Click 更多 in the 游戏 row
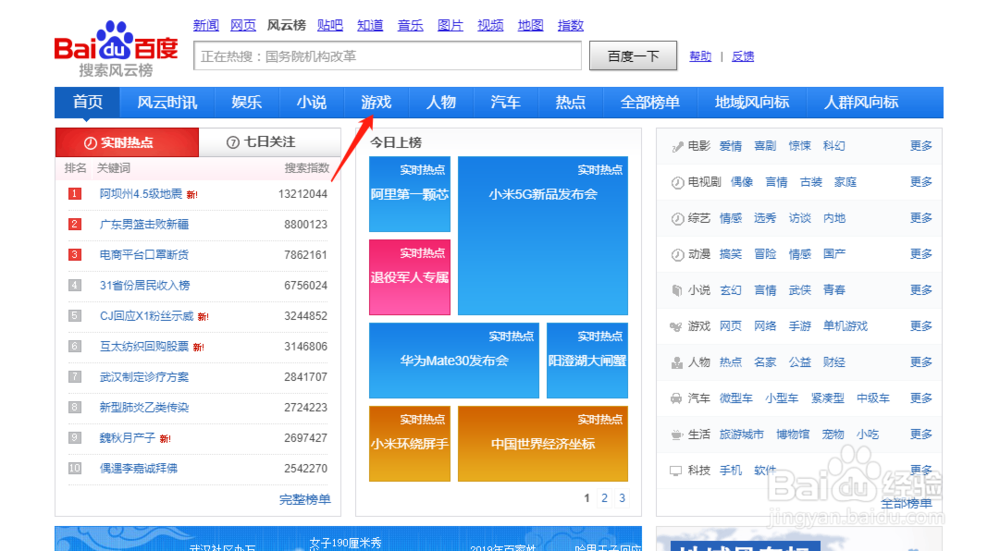 (x=921, y=327)
